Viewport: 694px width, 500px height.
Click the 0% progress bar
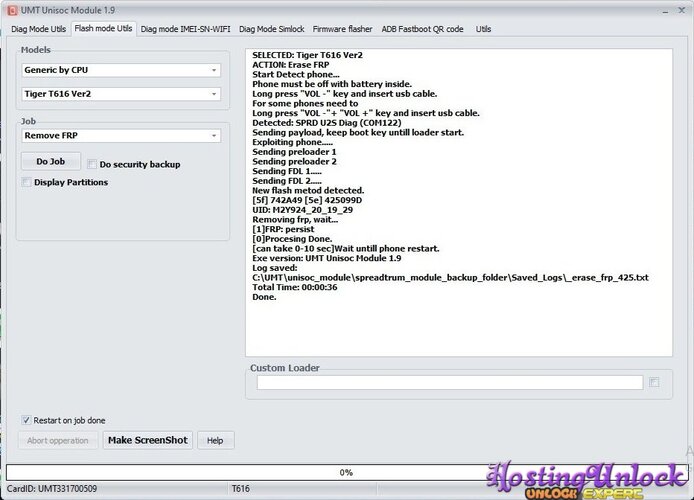[x=346, y=473]
